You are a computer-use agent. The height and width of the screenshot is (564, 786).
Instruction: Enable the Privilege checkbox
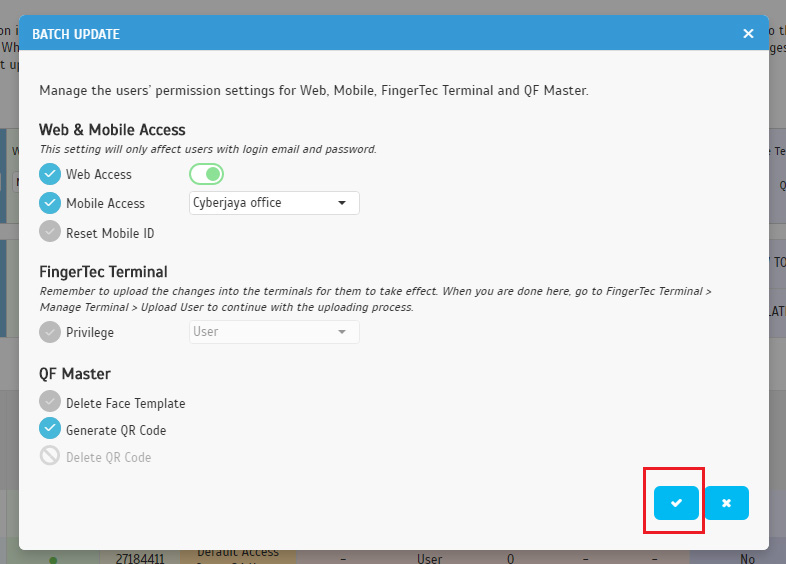coord(50,332)
